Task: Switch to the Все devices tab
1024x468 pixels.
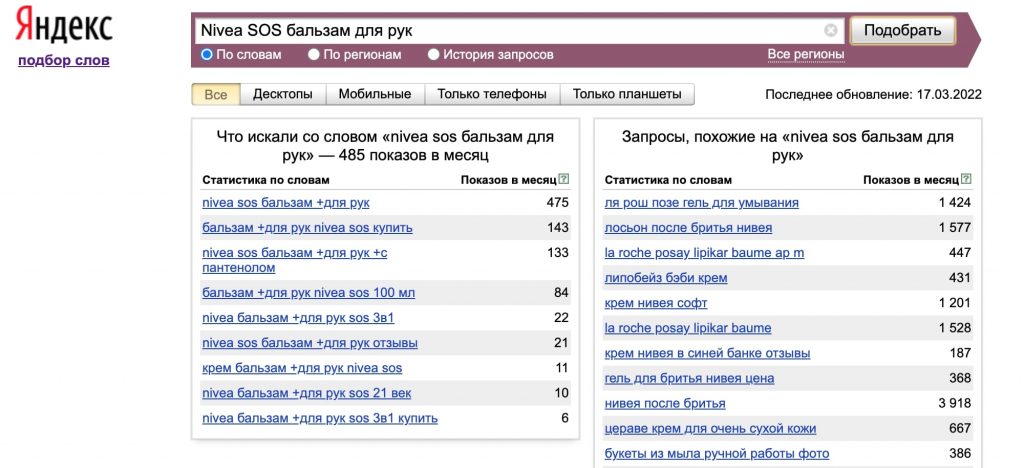Action: [216, 94]
